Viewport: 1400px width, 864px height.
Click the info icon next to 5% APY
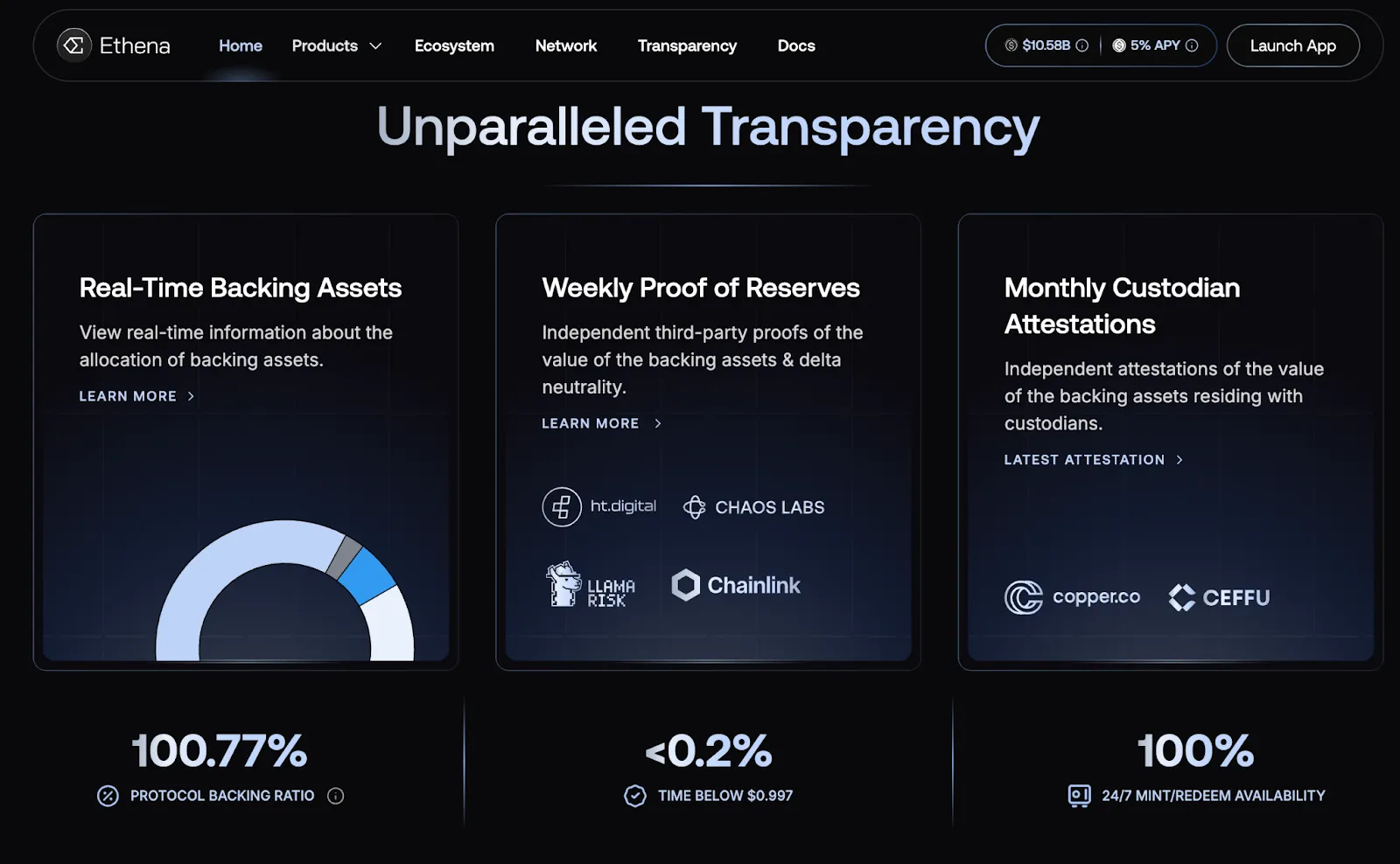point(1192,45)
